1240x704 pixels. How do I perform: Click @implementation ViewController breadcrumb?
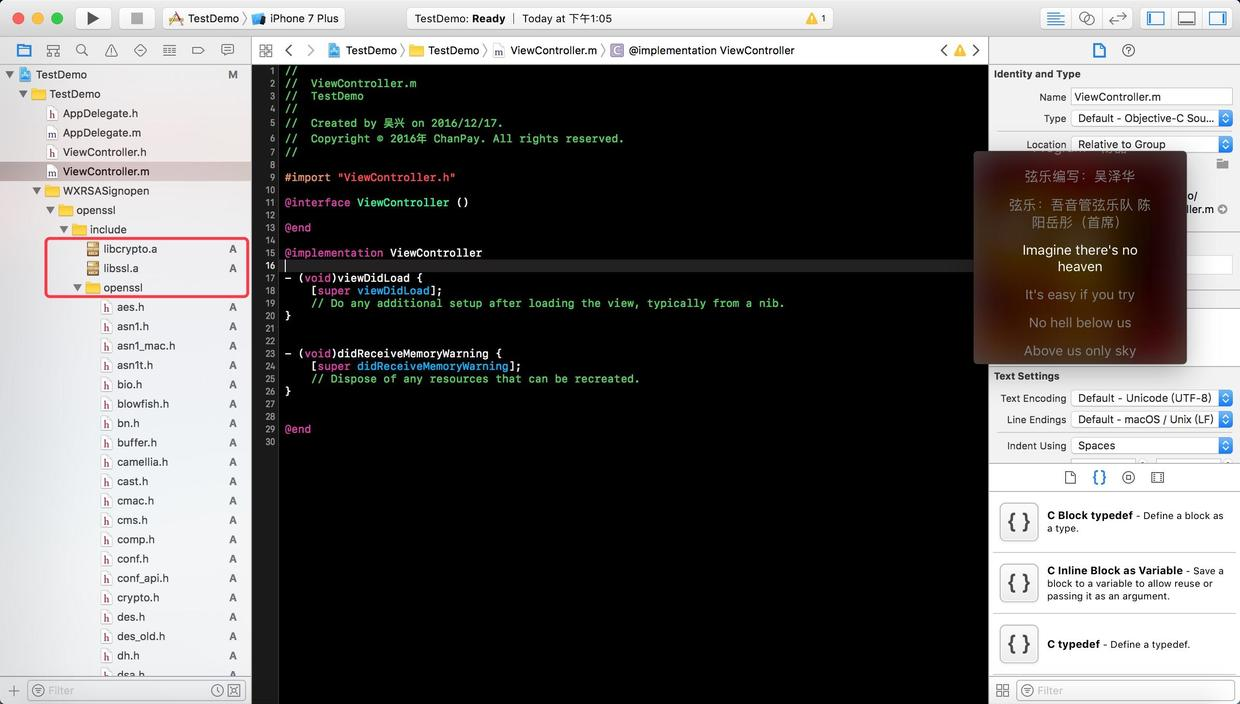[x=702, y=50]
